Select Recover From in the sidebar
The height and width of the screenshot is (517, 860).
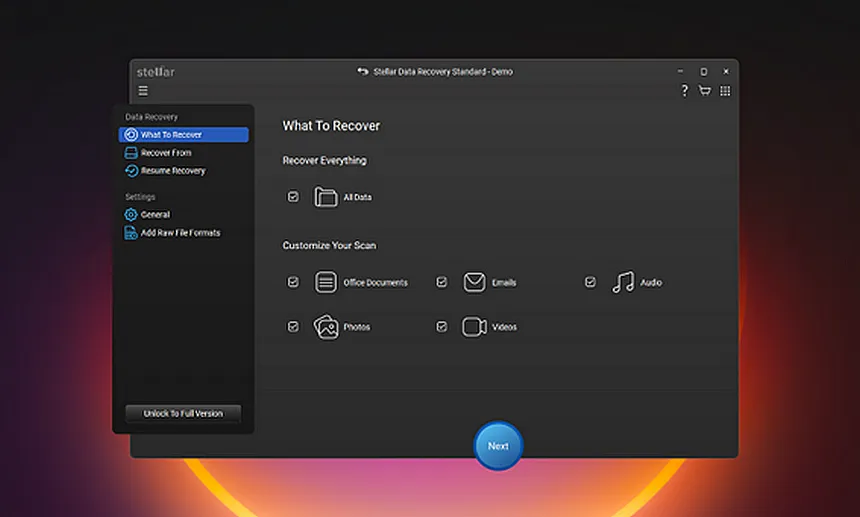pos(166,153)
